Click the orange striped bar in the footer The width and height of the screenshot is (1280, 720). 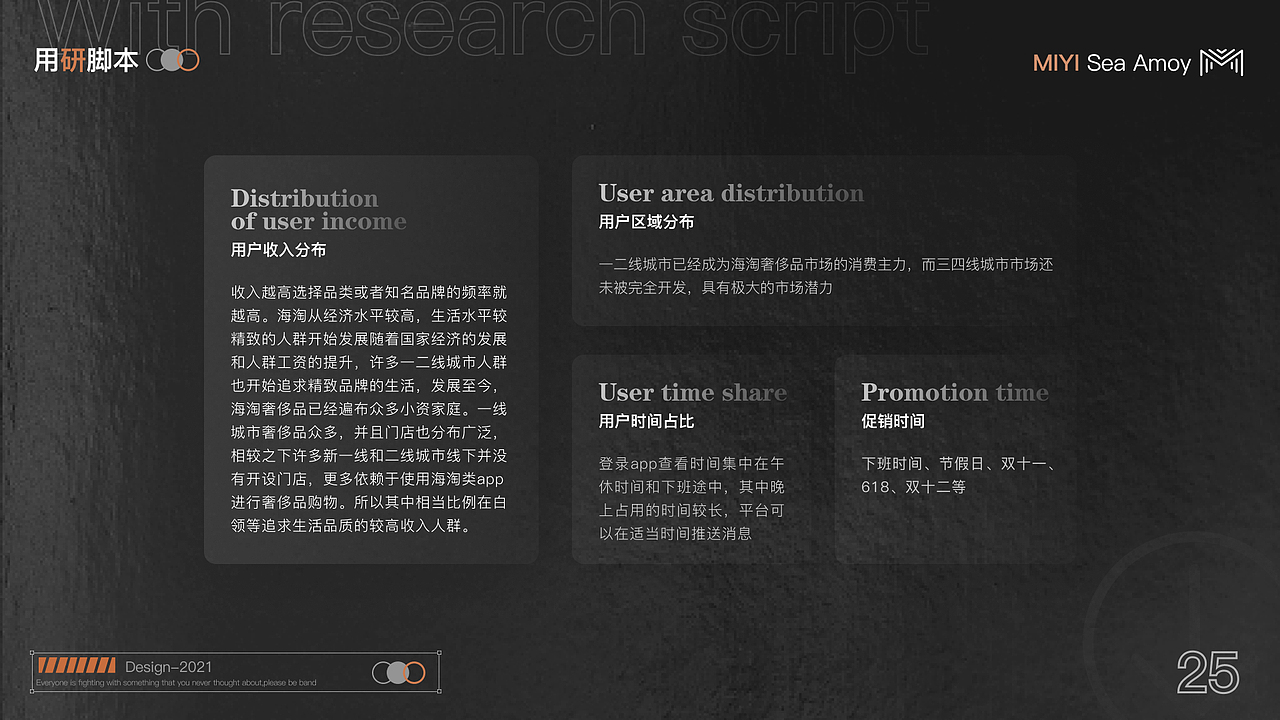click(x=77, y=666)
